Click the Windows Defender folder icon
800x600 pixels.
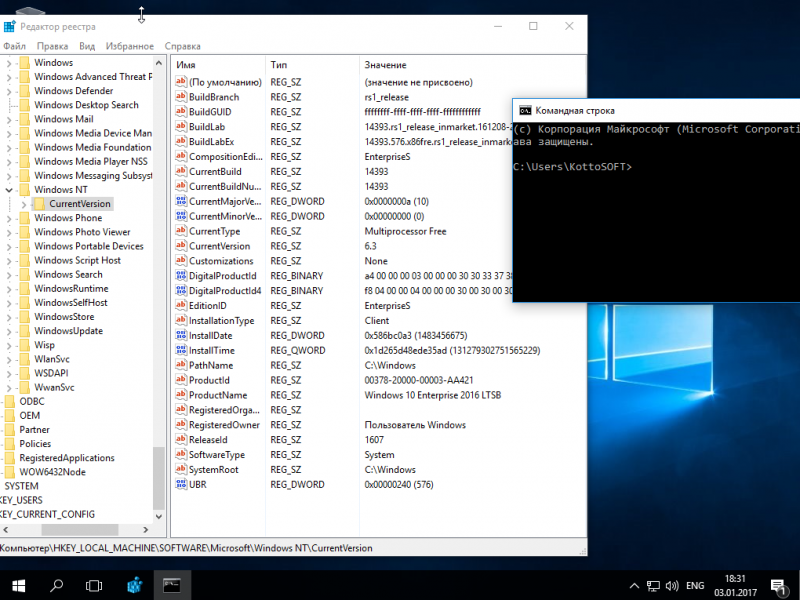[24, 91]
